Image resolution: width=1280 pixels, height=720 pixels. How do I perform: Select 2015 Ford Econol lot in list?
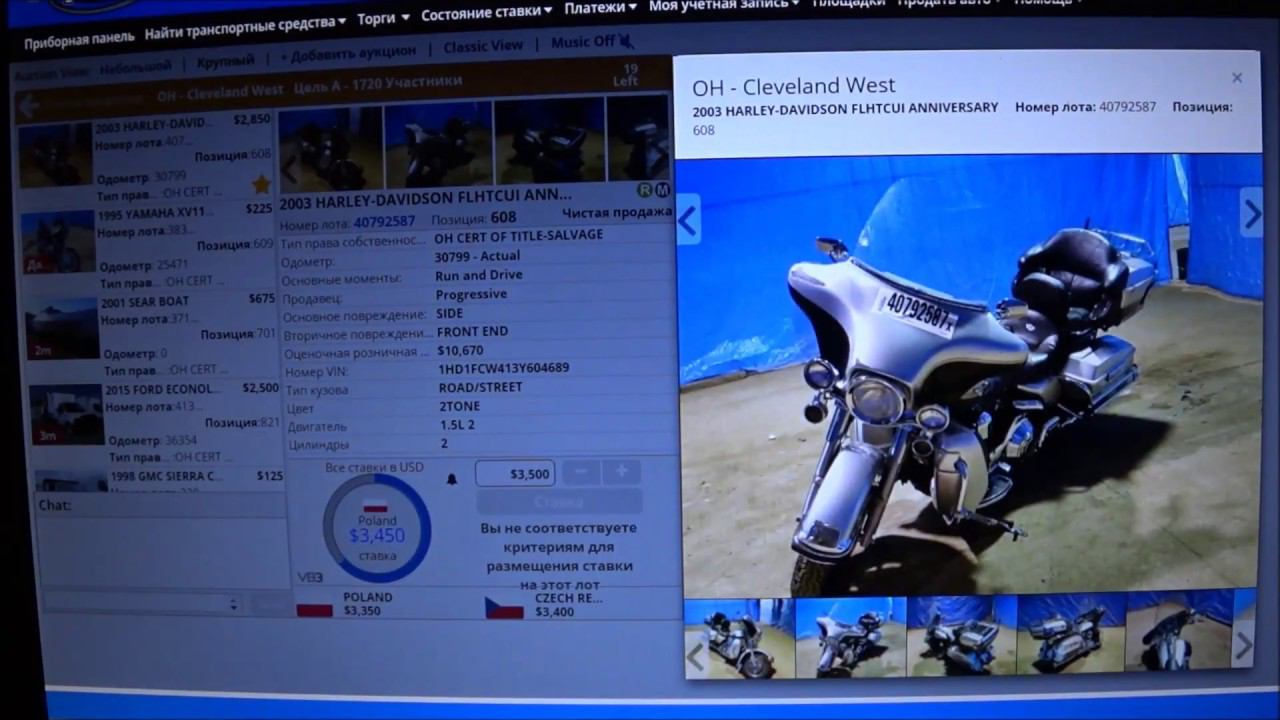153,421
